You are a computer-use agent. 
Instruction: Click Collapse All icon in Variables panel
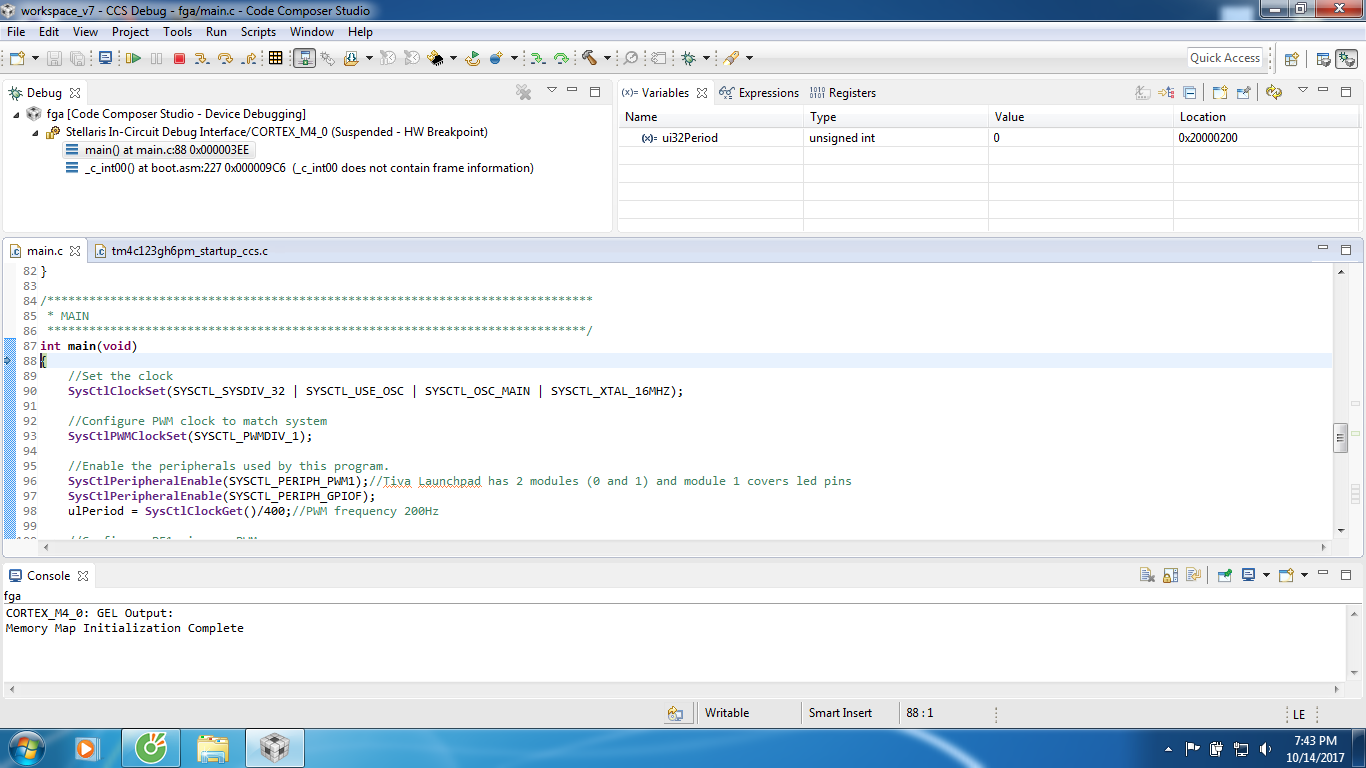point(1189,92)
